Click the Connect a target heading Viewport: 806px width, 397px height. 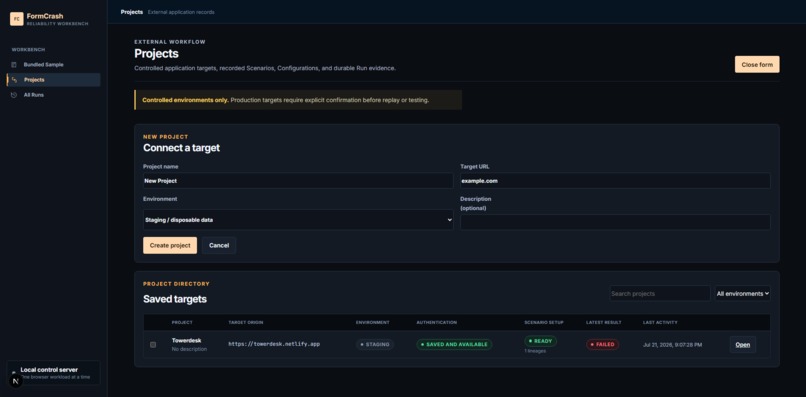coord(181,148)
